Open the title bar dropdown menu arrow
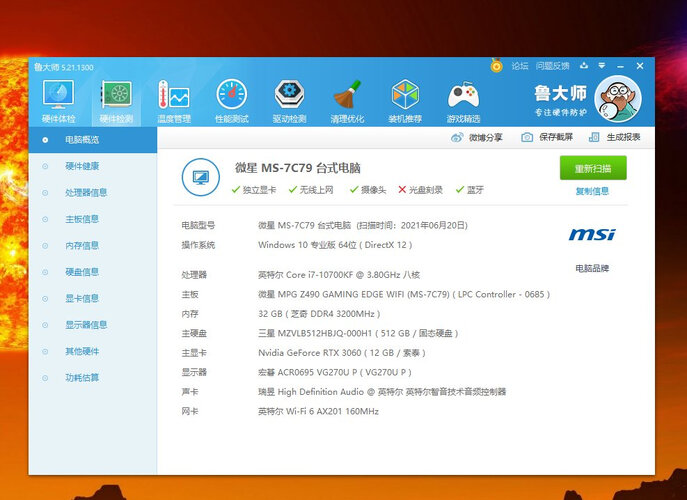Viewport: 687px width, 500px height. coord(602,66)
